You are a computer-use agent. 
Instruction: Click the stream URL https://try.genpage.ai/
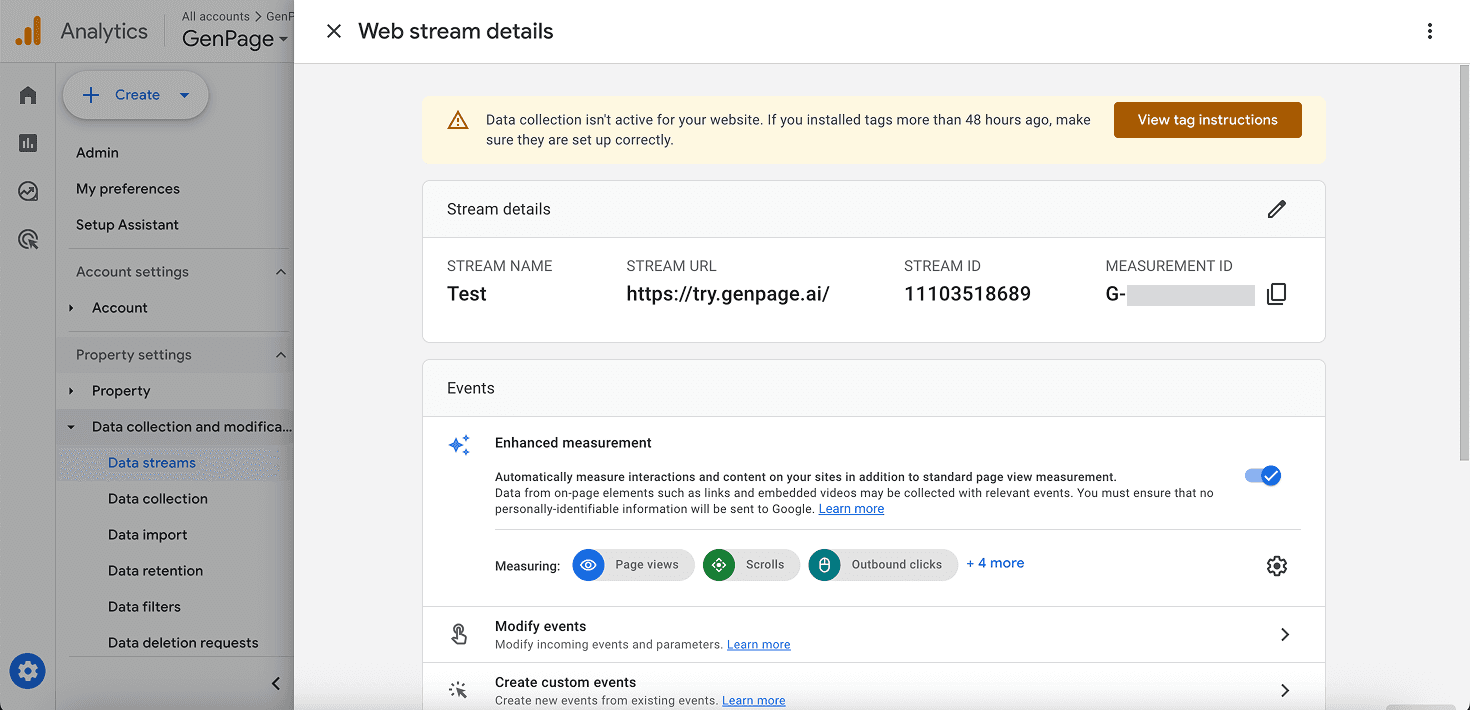click(x=728, y=294)
